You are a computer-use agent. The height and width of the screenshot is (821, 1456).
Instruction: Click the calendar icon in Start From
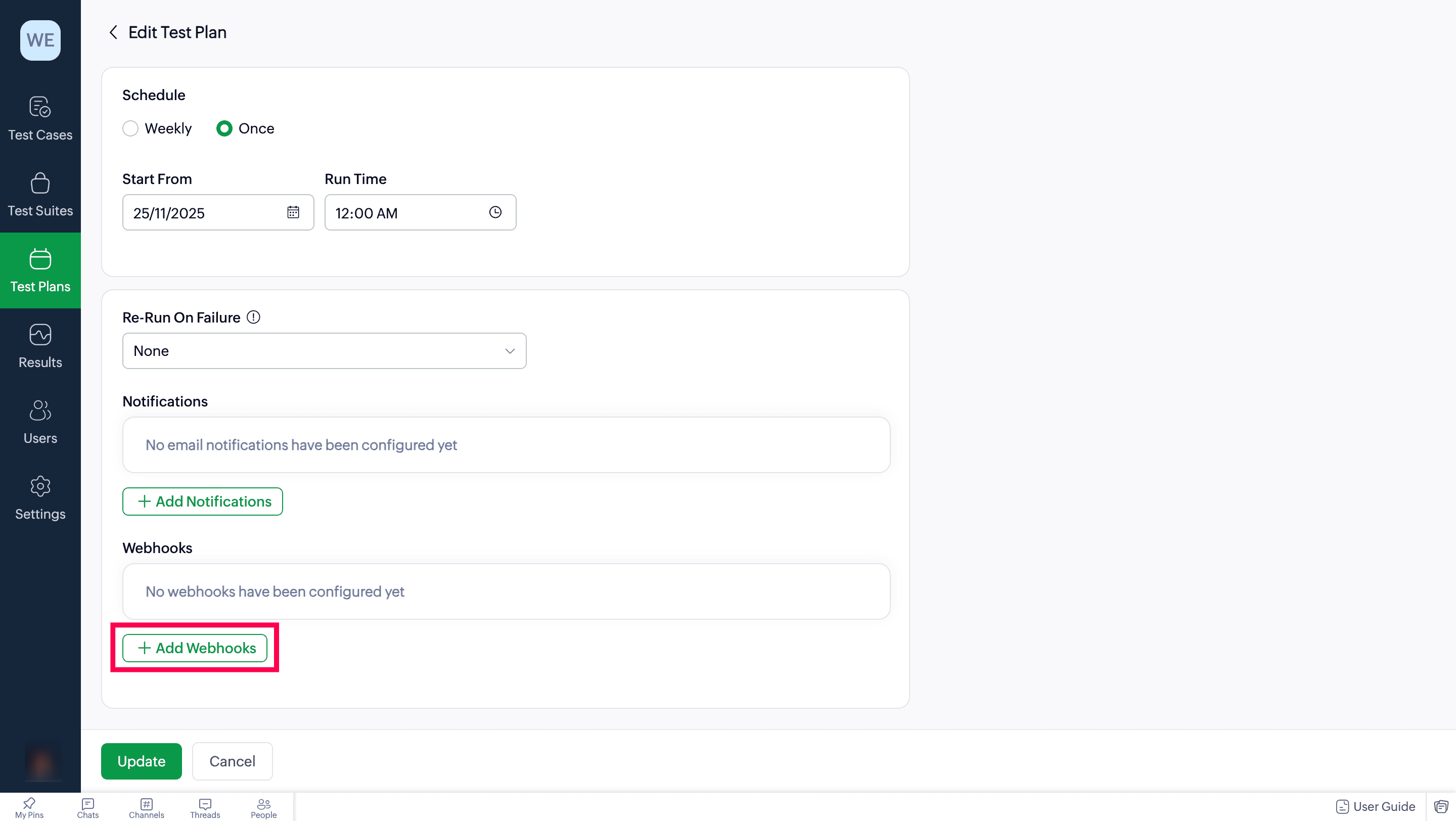tap(293, 212)
